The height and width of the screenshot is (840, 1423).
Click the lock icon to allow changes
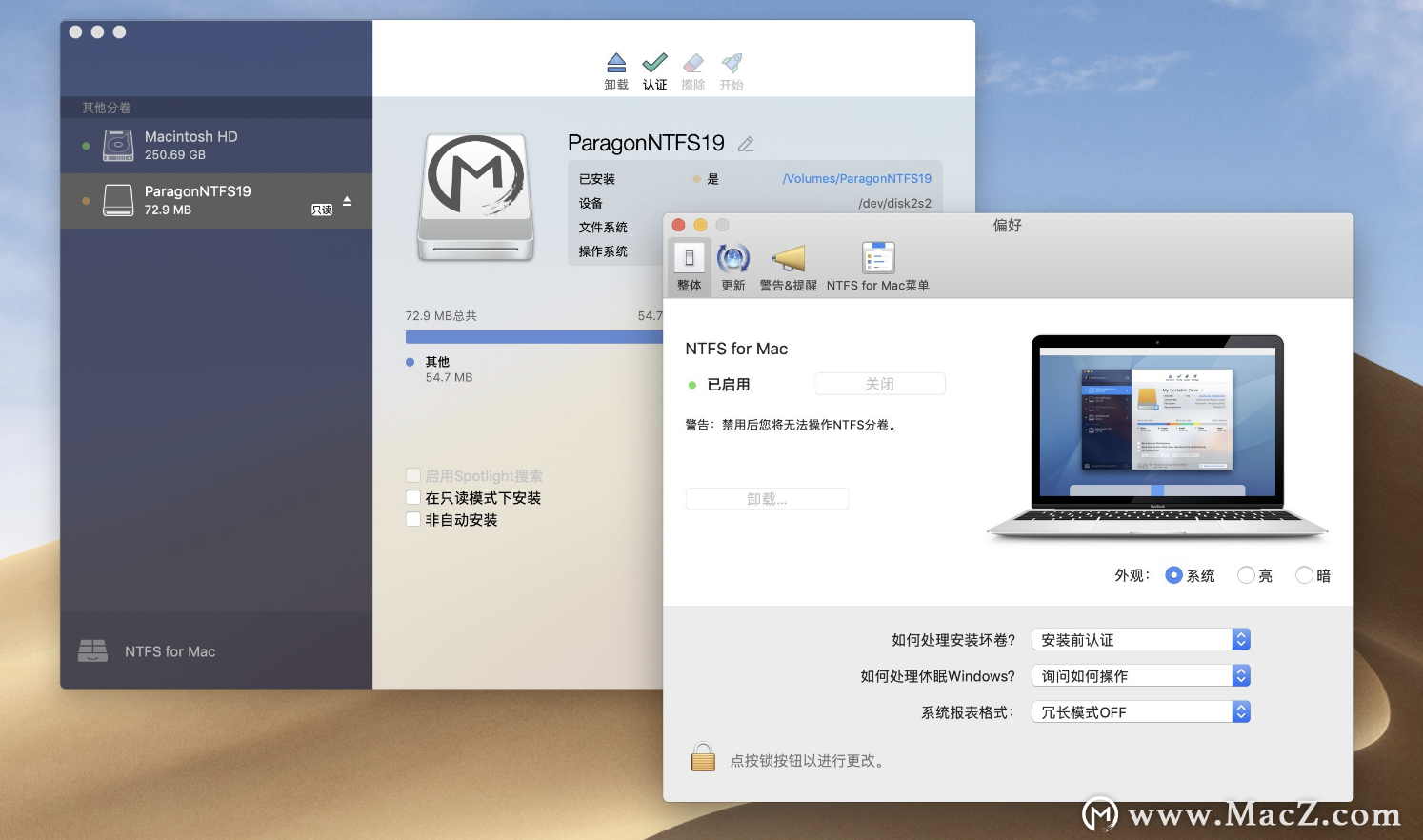pyautogui.click(x=703, y=757)
